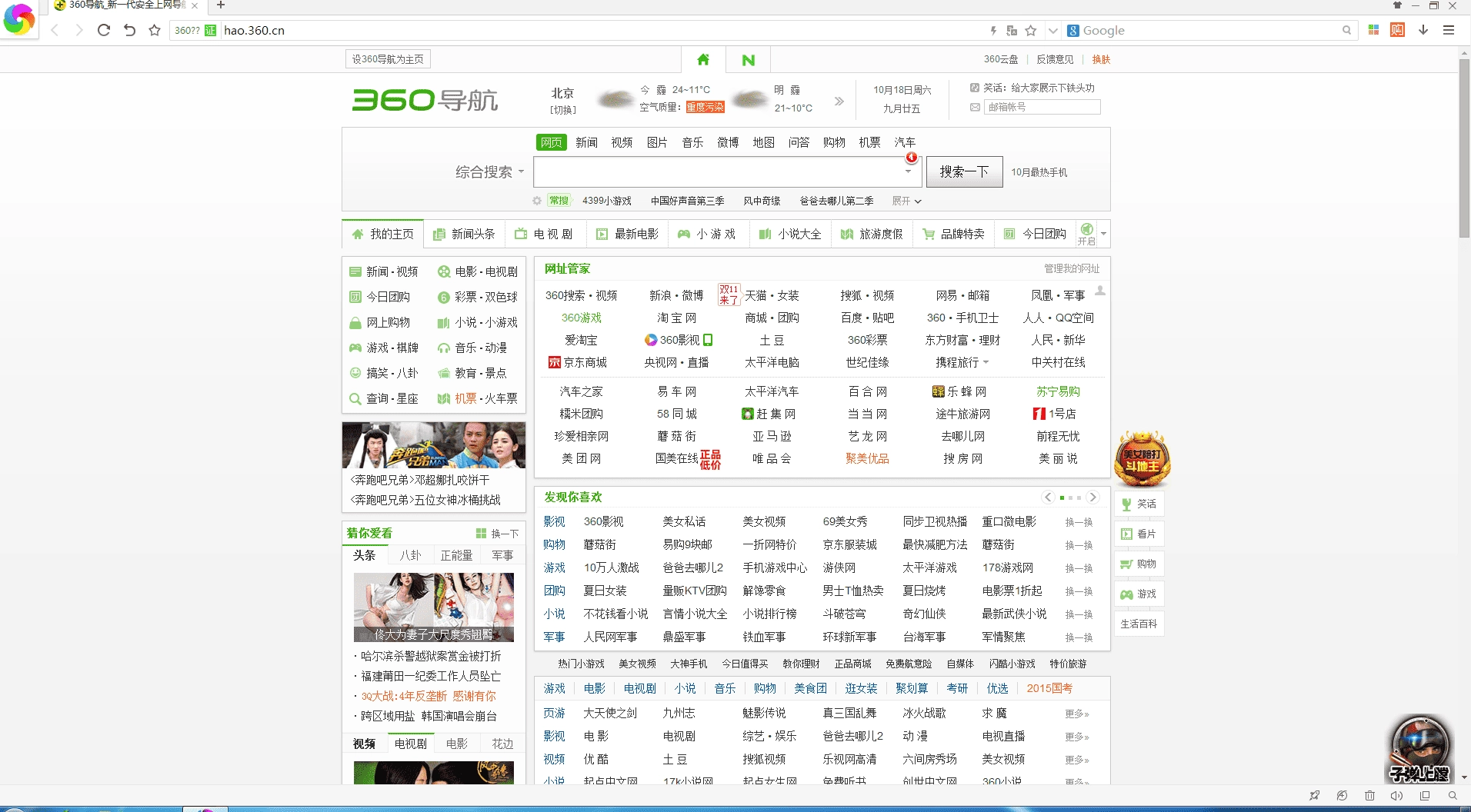Click 换一换 in the 军事 row
Viewport: 1471px width, 812px height.
[1079, 637]
